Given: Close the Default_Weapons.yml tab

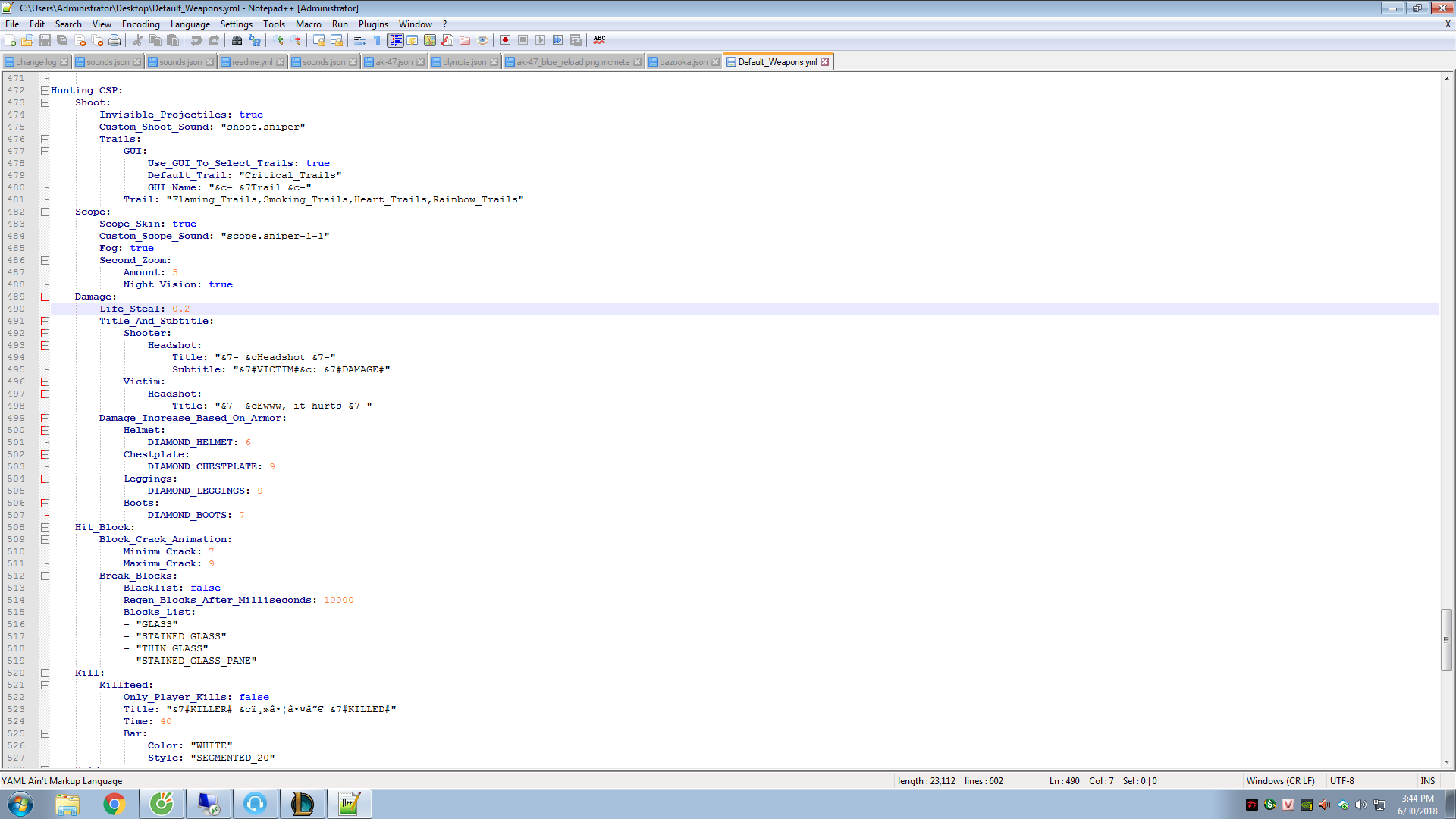Looking at the screenshot, I should click(825, 62).
